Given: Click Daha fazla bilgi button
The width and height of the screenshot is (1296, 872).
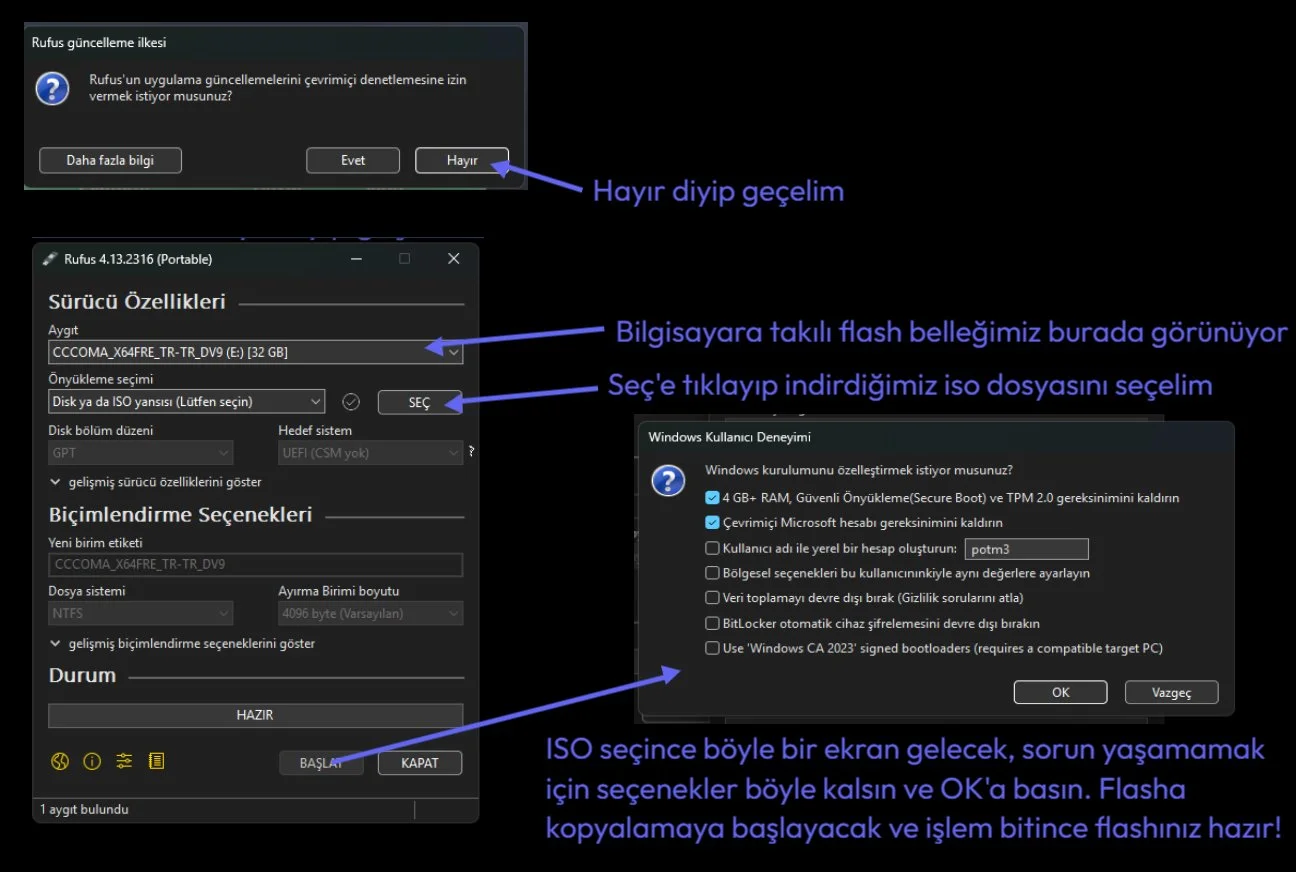Looking at the screenshot, I should pos(110,160).
